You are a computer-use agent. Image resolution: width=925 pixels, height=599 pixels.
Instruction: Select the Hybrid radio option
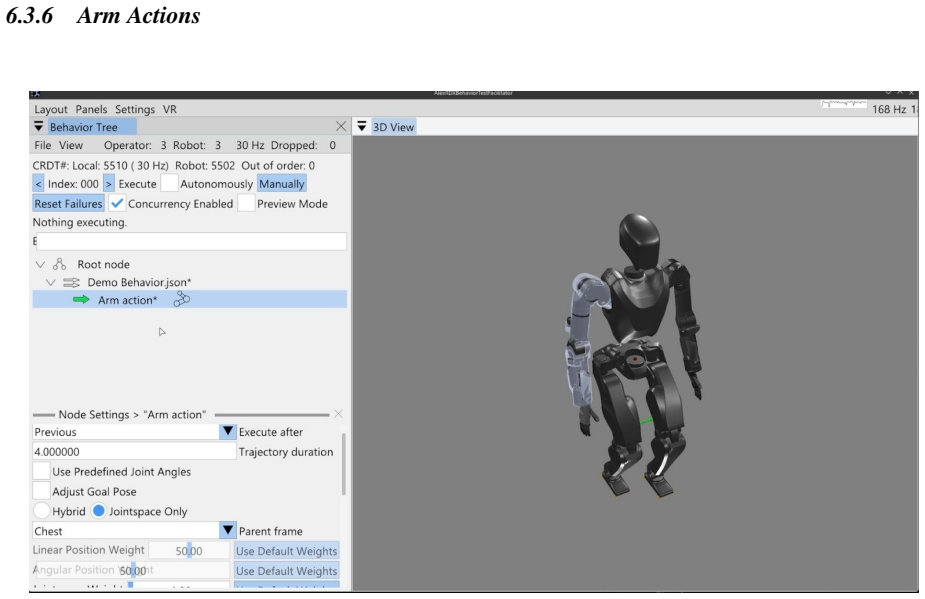click(41, 510)
